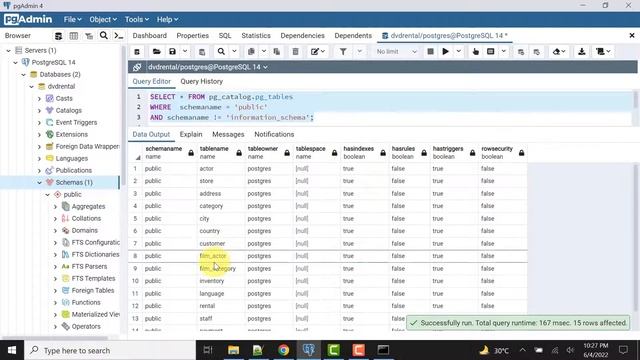Screen dimensions: 640x360
Task: Click the hasindexes column header
Action: coord(364,153)
